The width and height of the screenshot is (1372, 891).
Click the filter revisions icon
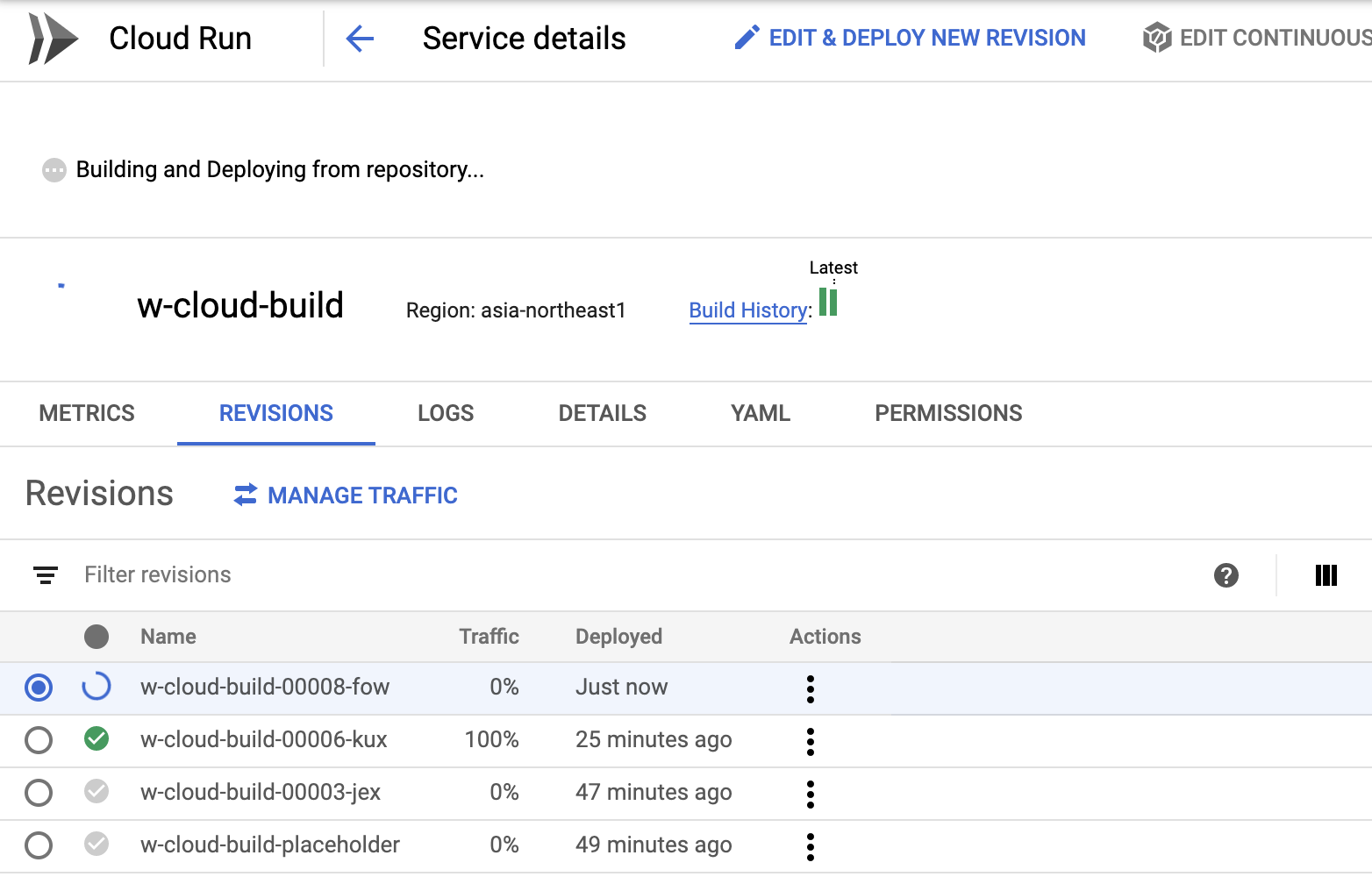(x=46, y=575)
